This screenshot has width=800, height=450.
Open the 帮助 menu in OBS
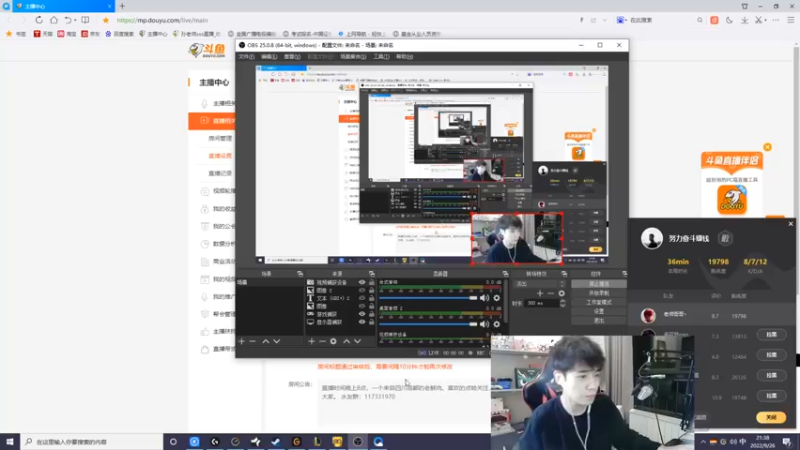click(404, 57)
